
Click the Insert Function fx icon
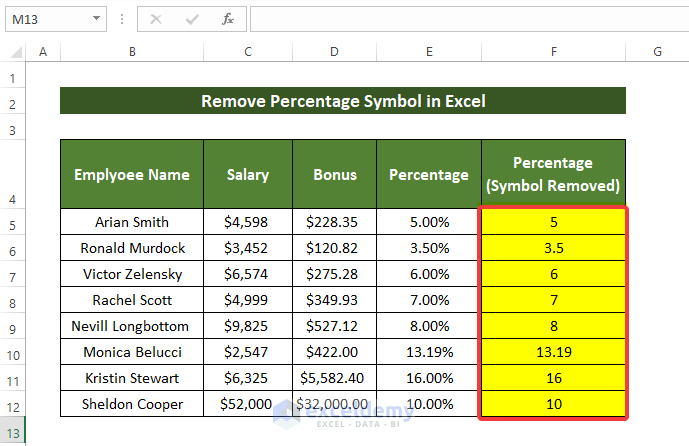coord(227,19)
